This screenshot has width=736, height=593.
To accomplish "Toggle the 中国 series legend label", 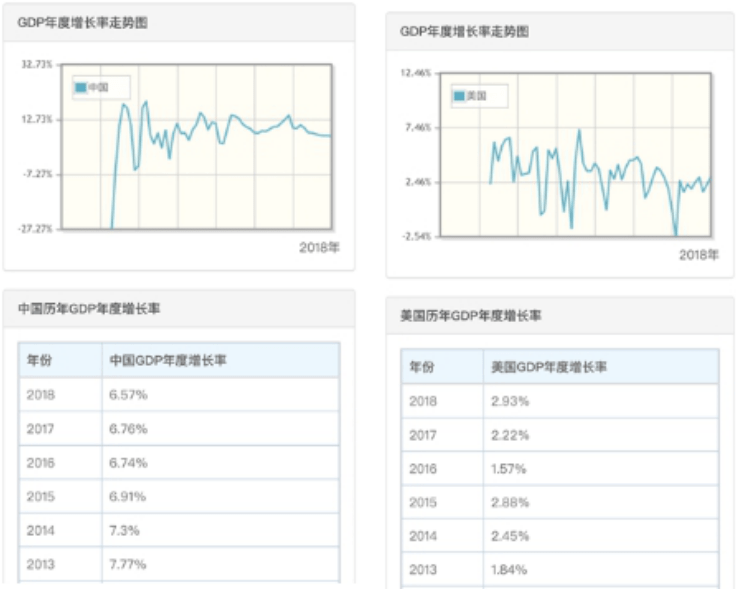I will click(98, 88).
